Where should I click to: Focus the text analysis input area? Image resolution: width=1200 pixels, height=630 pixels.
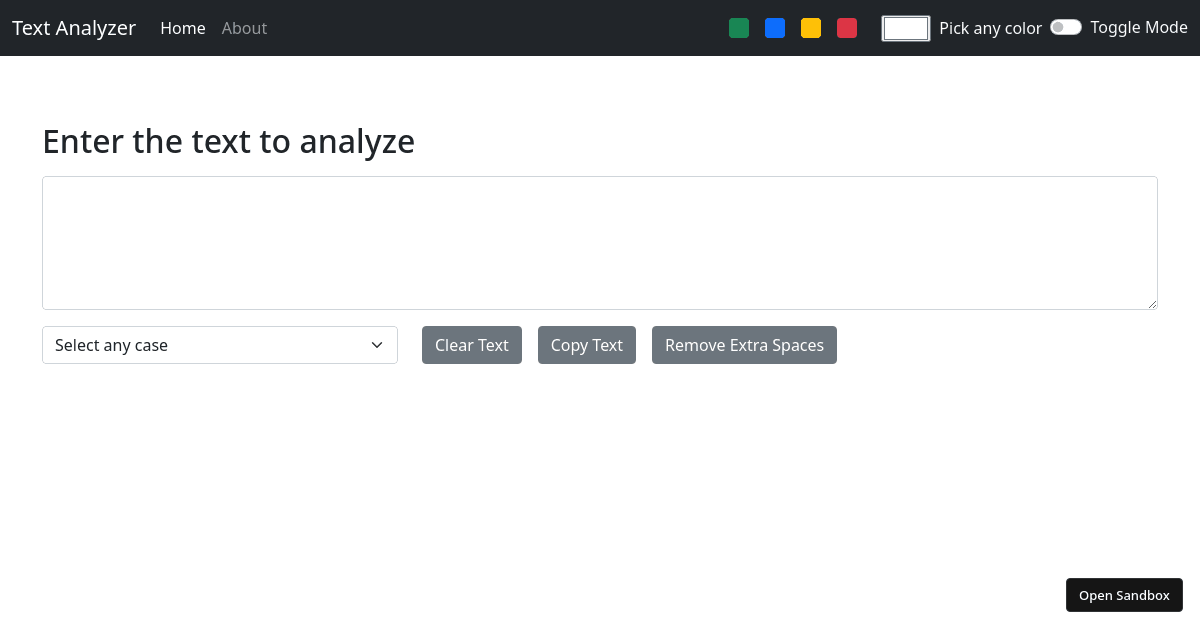point(600,242)
